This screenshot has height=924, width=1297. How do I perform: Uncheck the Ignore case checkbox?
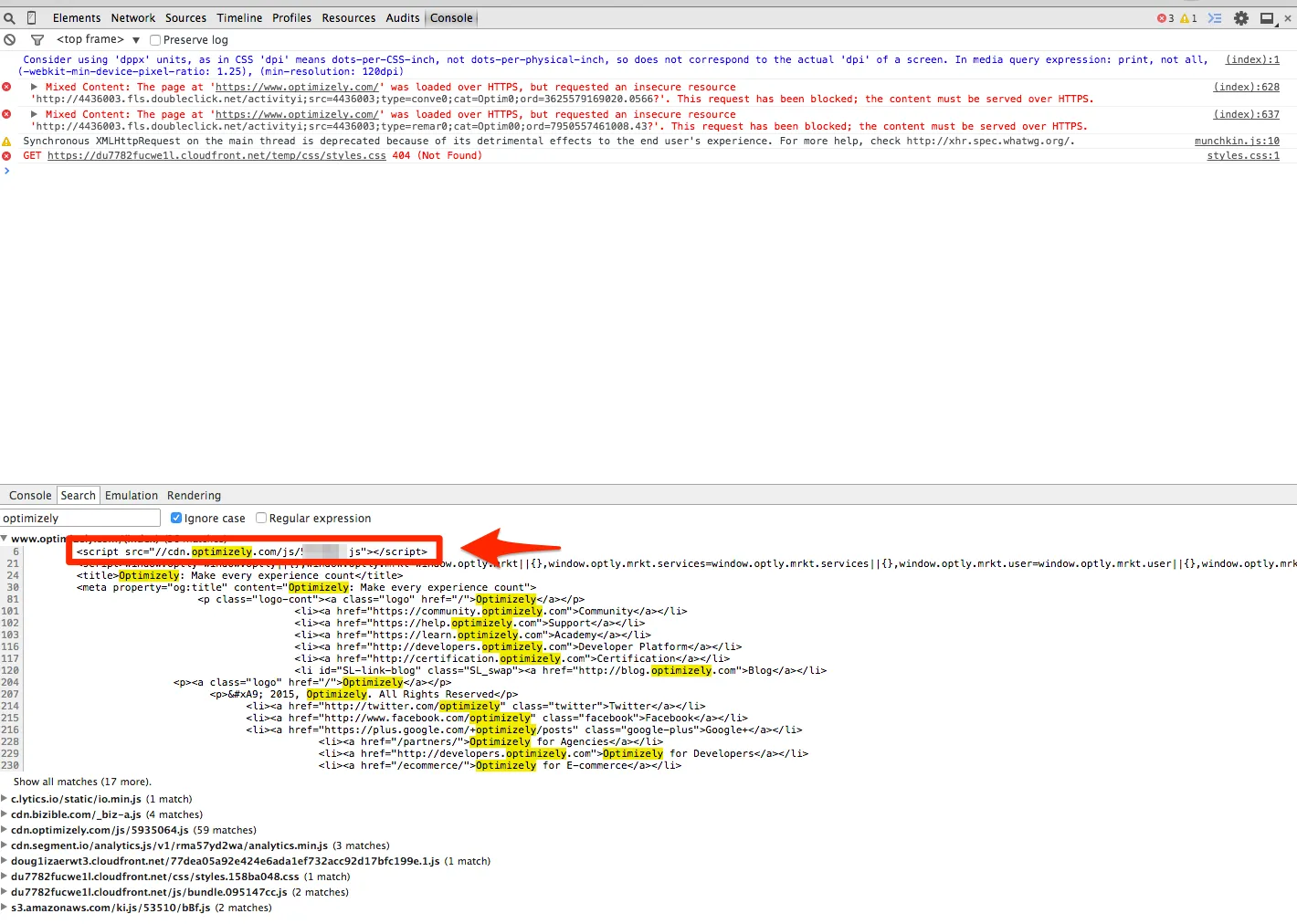click(x=176, y=518)
